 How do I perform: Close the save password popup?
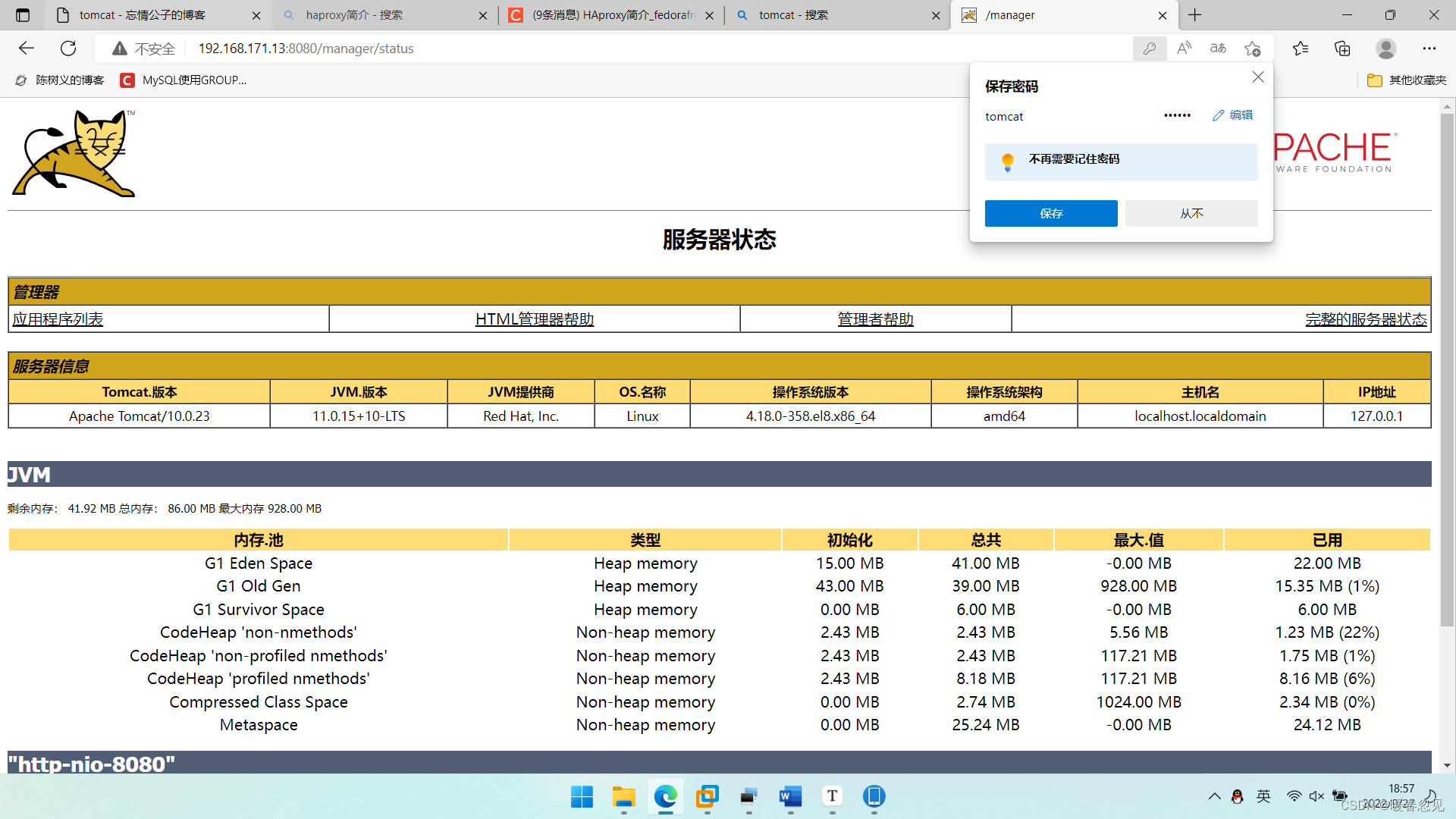pyautogui.click(x=1258, y=77)
